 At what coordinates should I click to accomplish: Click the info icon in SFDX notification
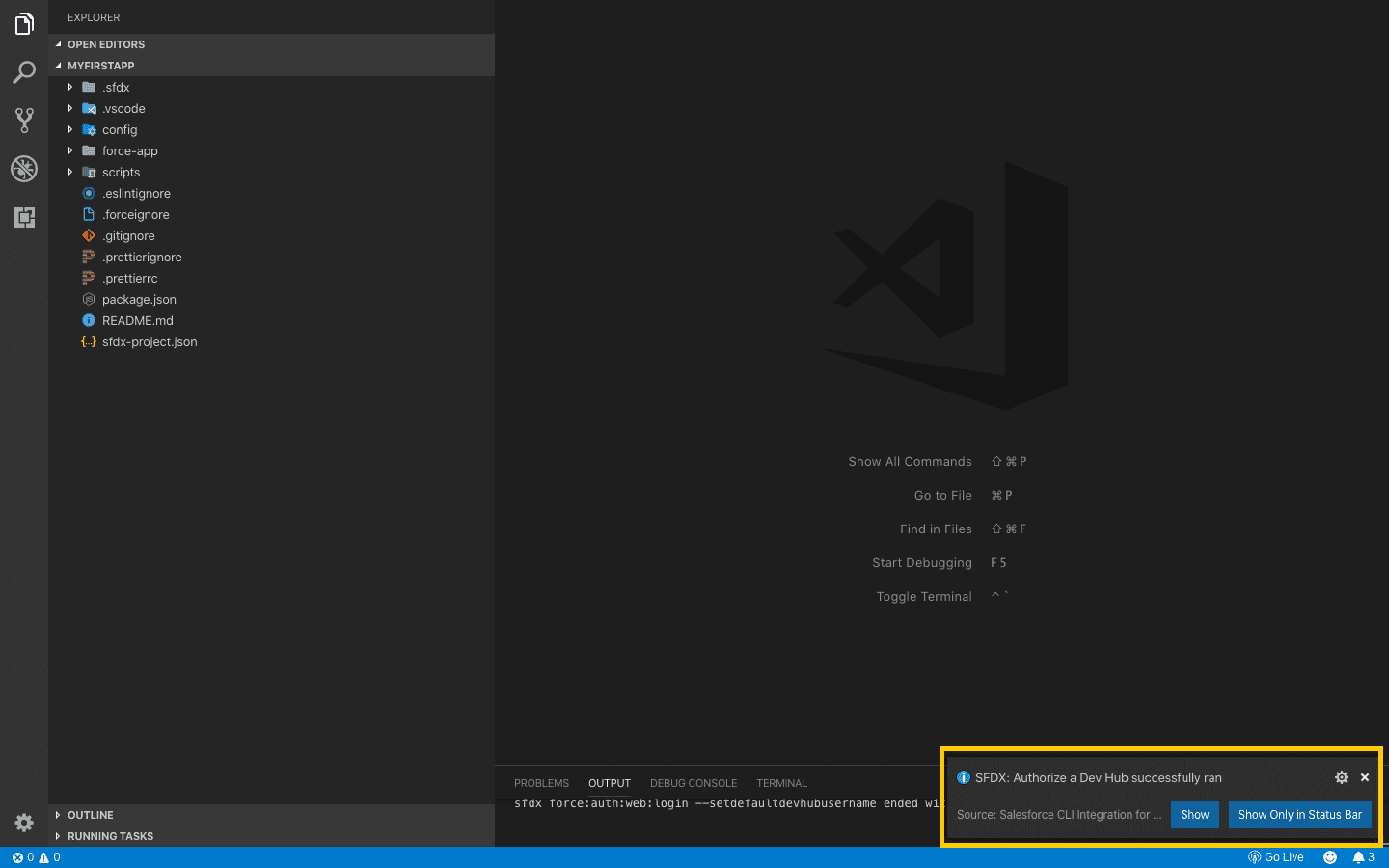point(963,777)
